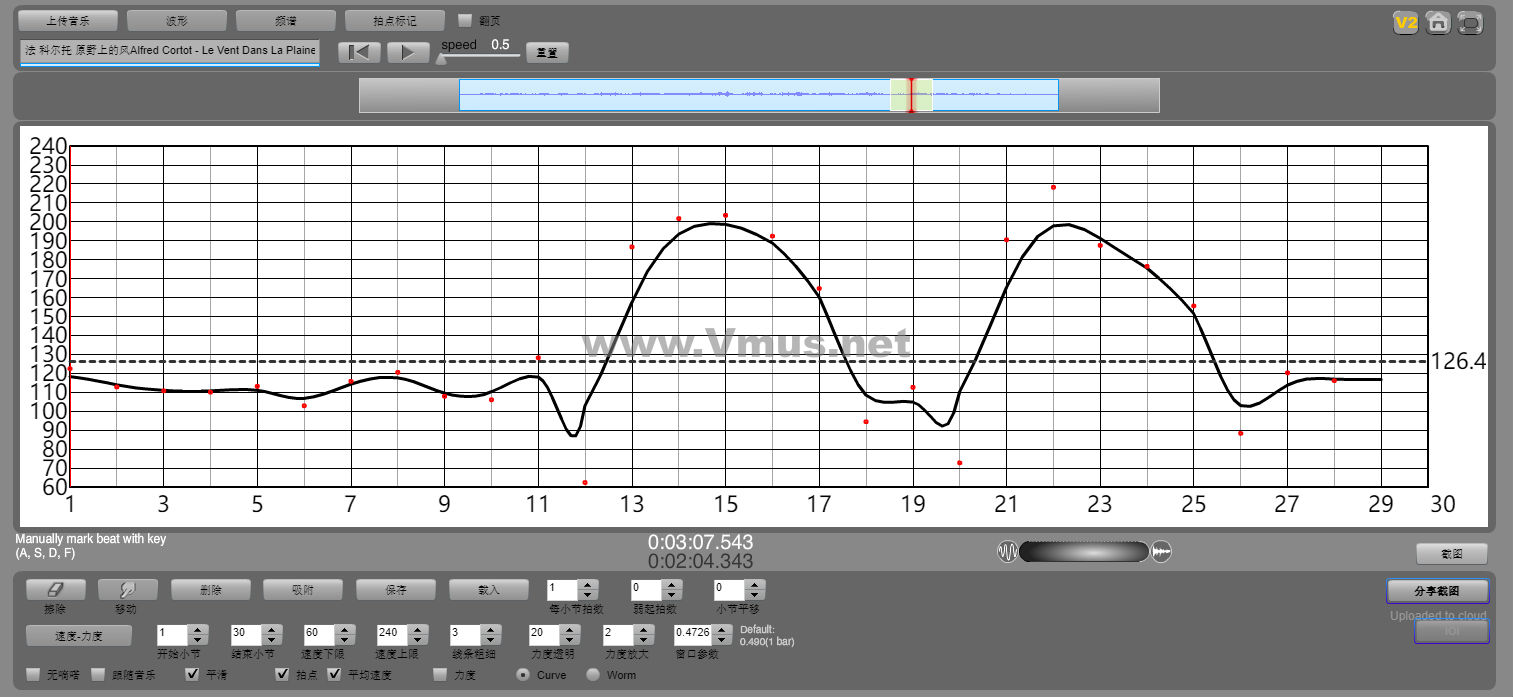
Task: Select the eraser (擦除) tool
Action: pyautogui.click(x=55, y=590)
